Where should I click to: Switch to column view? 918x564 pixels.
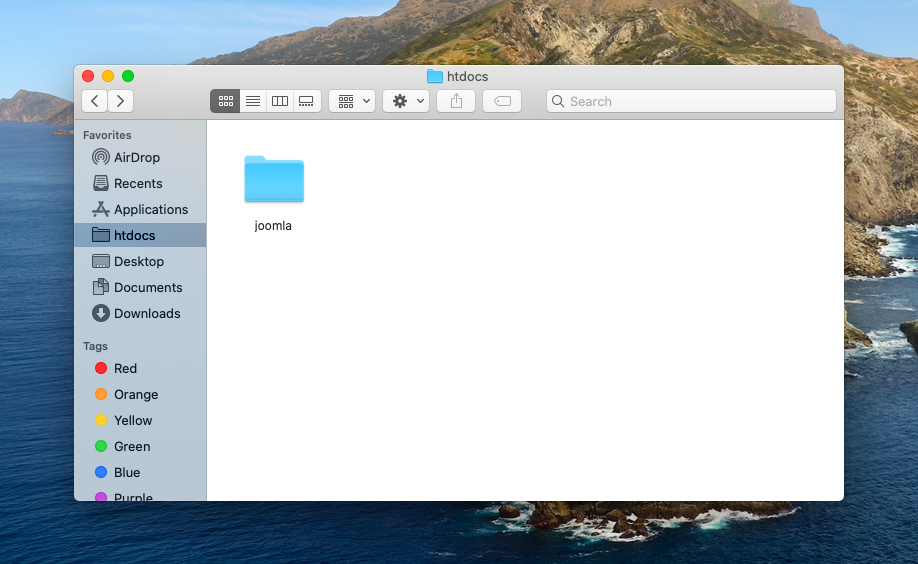(280, 101)
